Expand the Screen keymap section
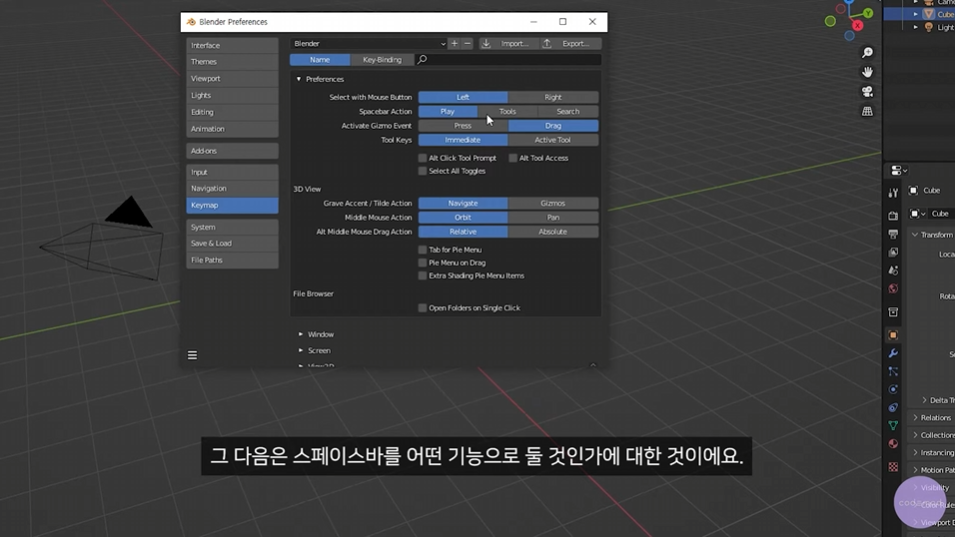The width and height of the screenshot is (955, 537). click(x=300, y=351)
